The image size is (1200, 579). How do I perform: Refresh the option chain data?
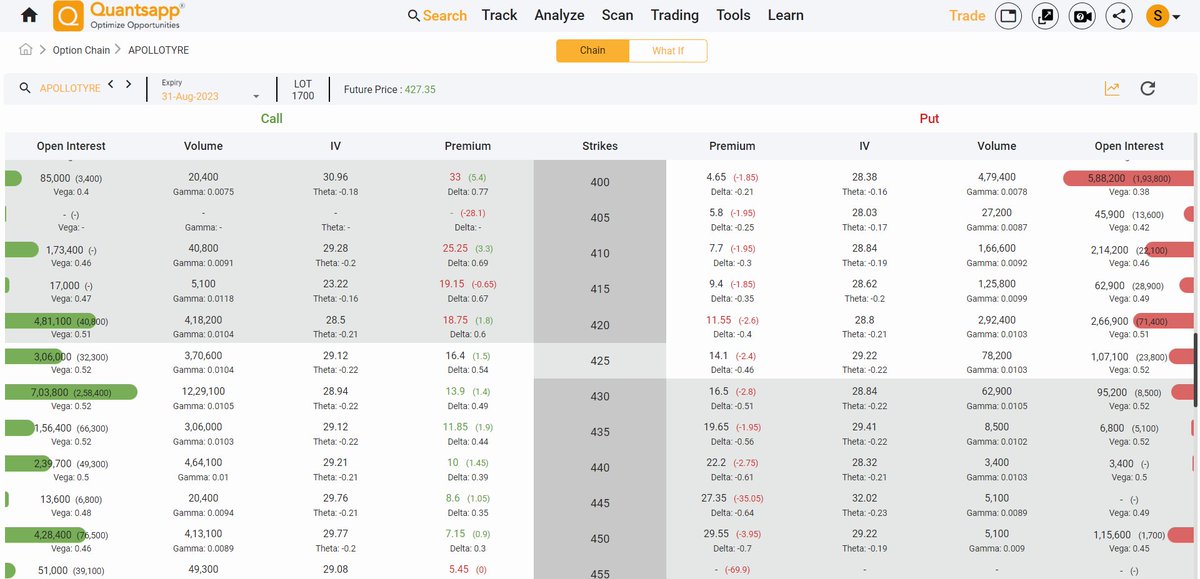1148,88
